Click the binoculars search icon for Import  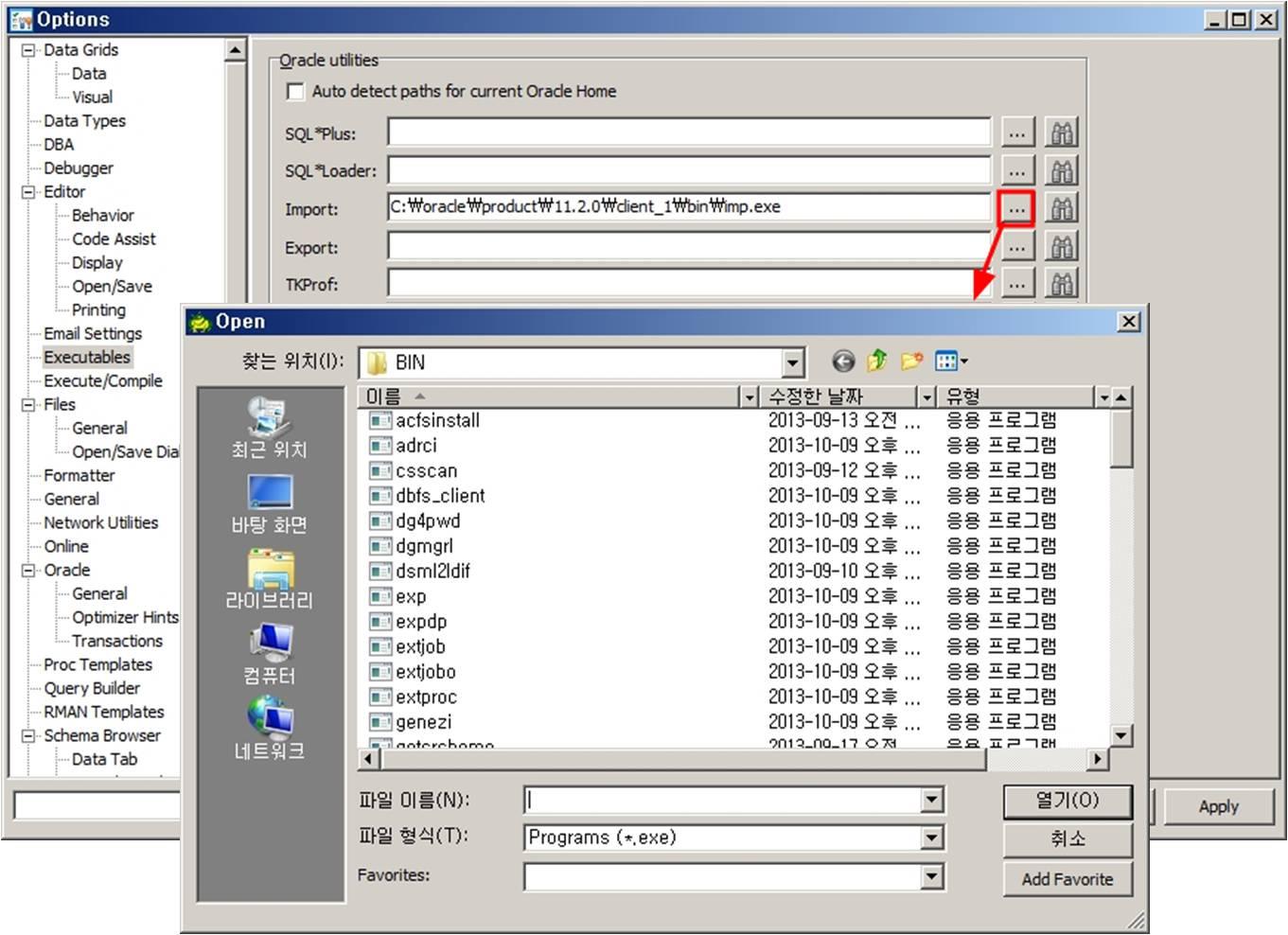click(1062, 208)
